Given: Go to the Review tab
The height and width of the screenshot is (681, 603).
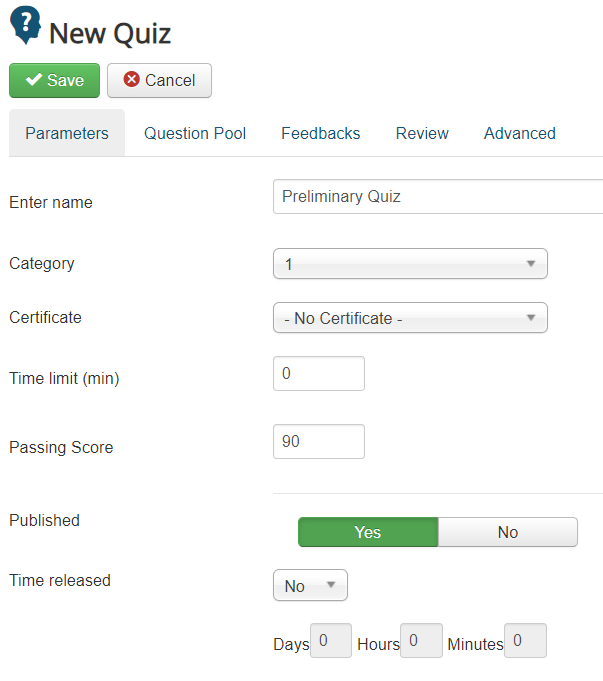Looking at the screenshot, I should [422, 133].
